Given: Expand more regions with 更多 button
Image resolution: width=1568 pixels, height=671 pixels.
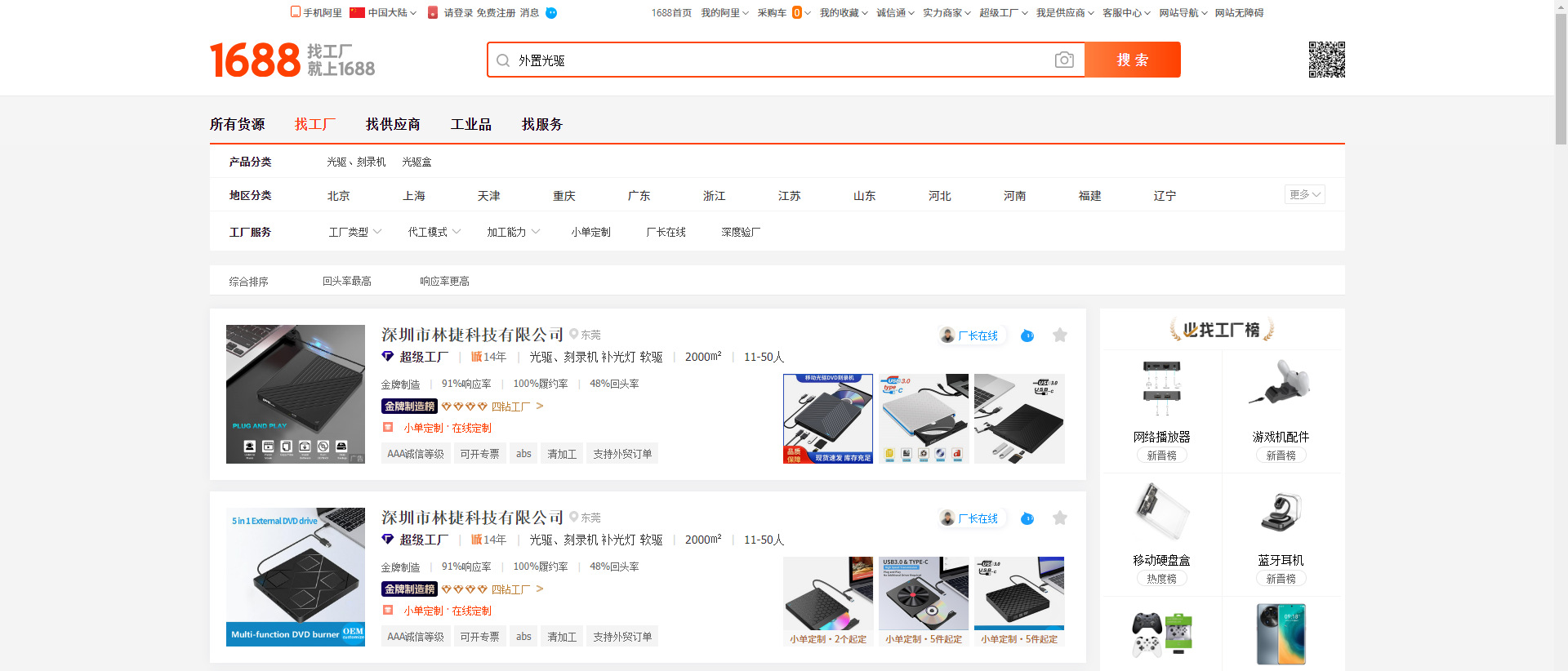Looking at the screenshot, I should click(1304, 194).
